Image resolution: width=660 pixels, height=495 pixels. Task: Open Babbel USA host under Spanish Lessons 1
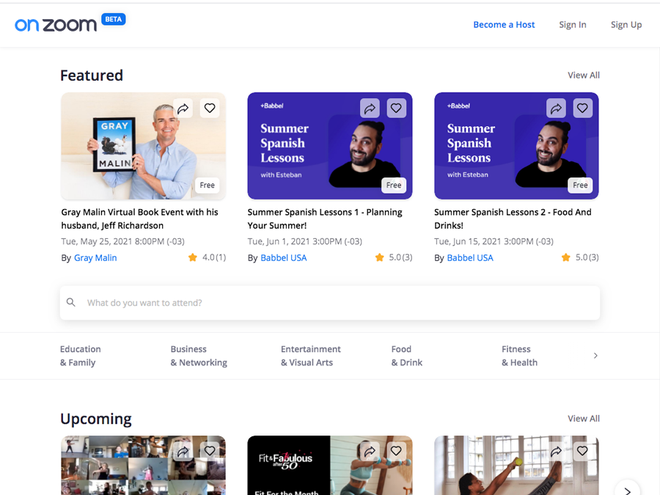click(x=284, y=258)
